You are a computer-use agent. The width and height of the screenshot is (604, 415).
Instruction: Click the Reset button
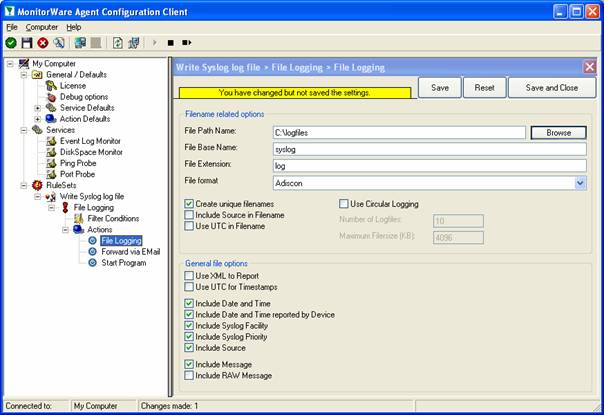pyautogui.click(x=484, y=87)
